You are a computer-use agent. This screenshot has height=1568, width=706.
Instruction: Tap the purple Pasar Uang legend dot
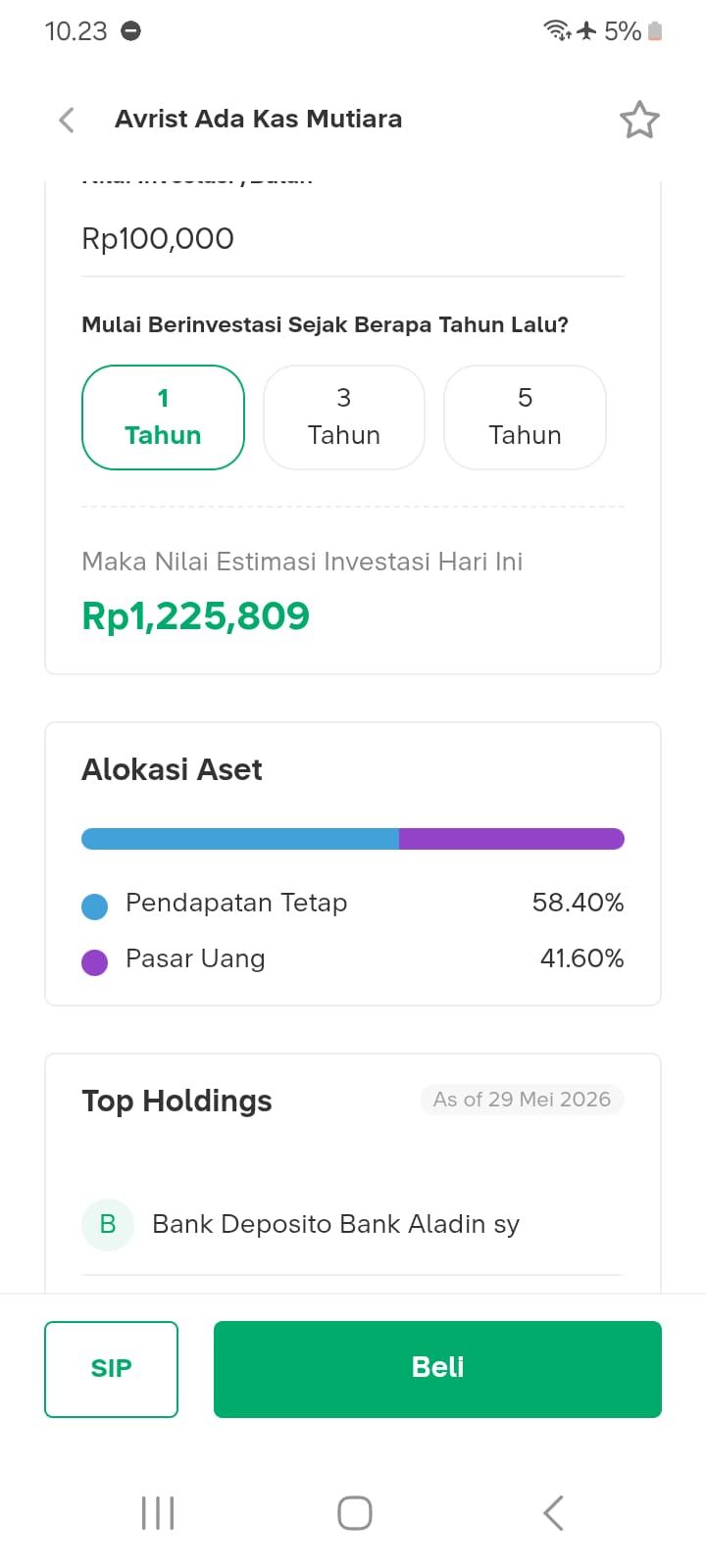pos(95,962)
